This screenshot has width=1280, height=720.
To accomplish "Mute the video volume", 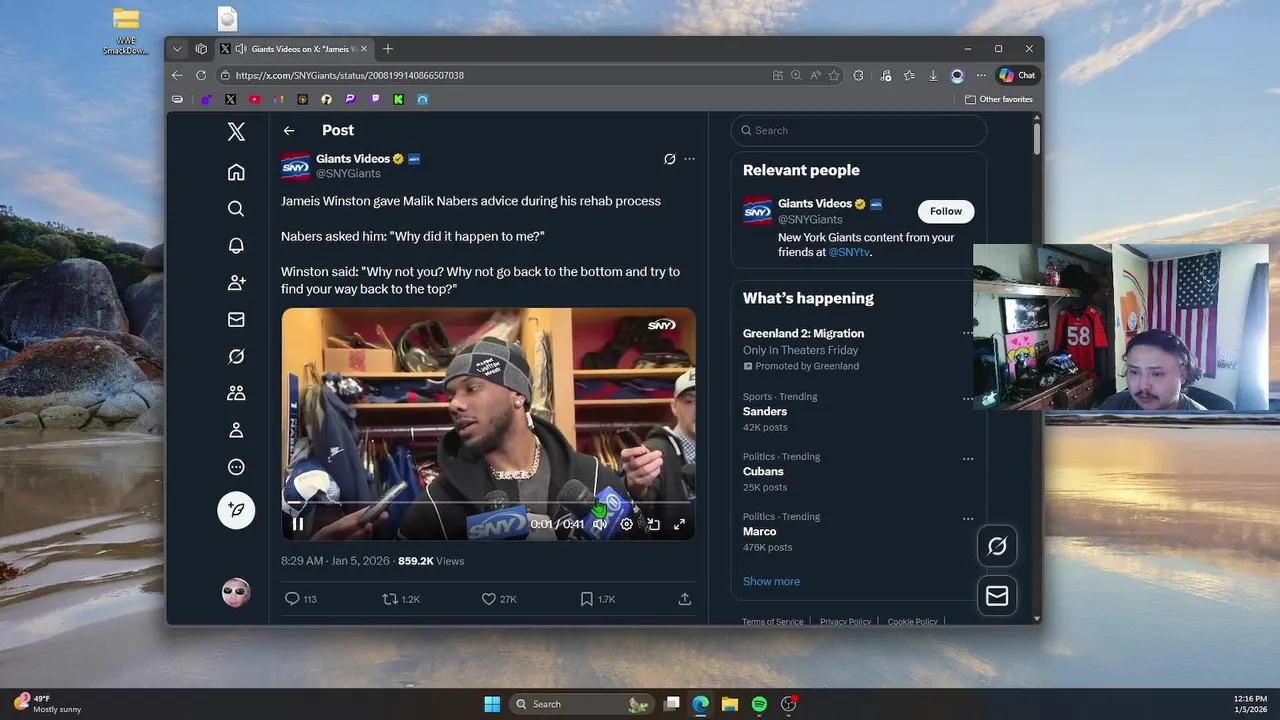I will click(x=600, y=524).
